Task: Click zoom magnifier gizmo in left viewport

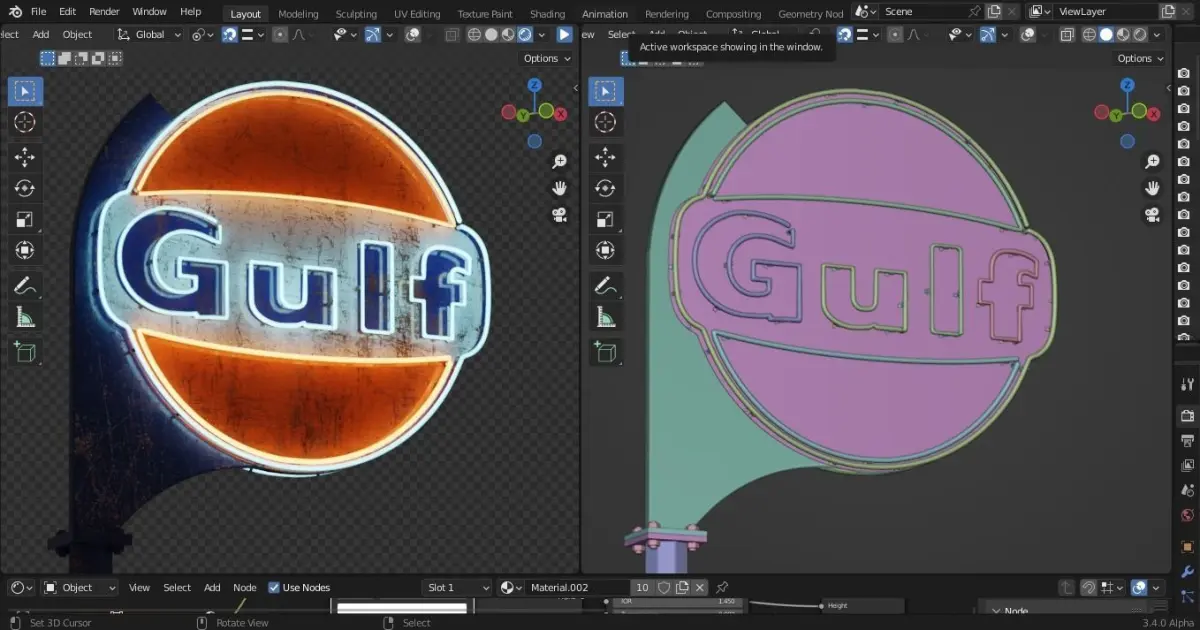Action: pos(560,161)
